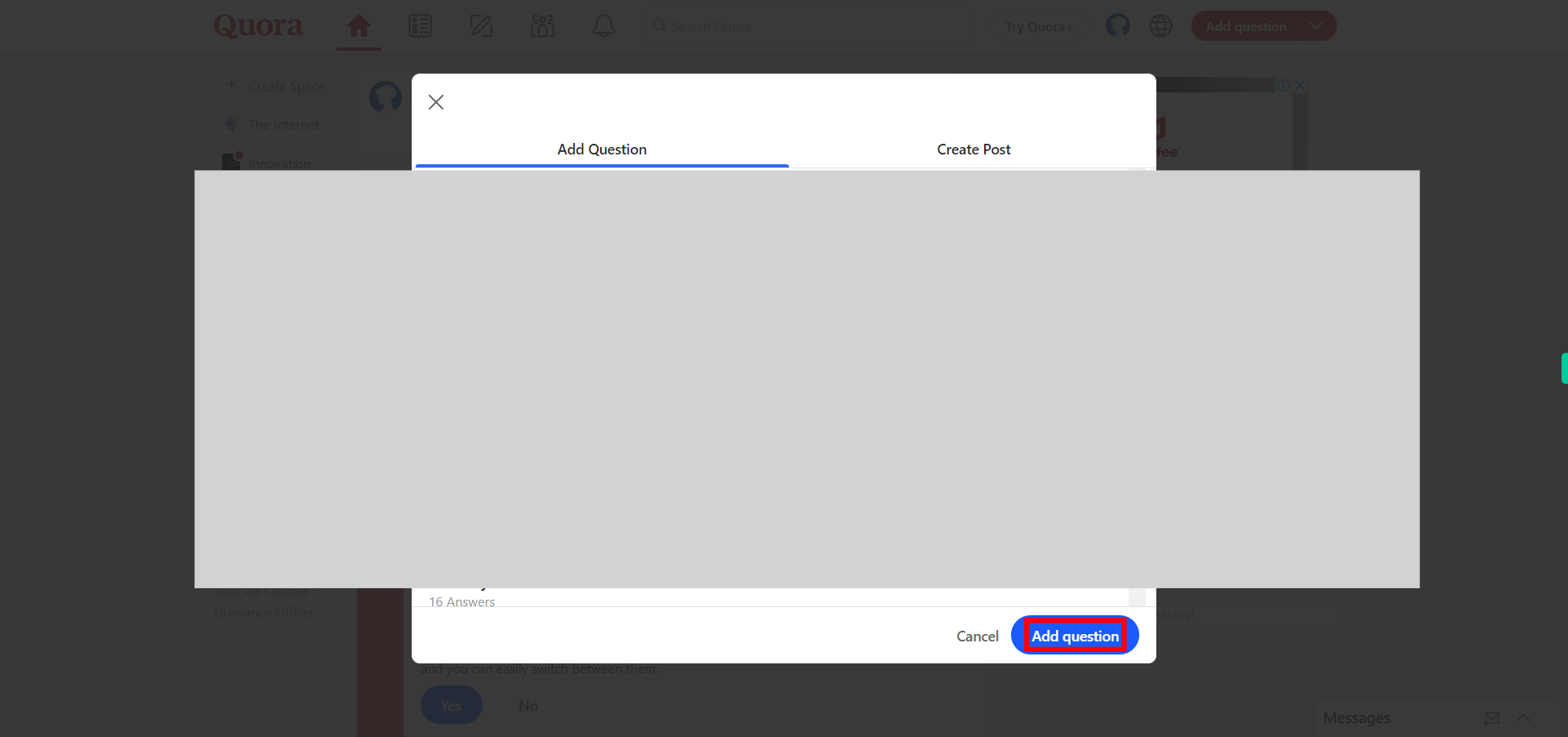Open the Notifications bell

click(604, 26)
